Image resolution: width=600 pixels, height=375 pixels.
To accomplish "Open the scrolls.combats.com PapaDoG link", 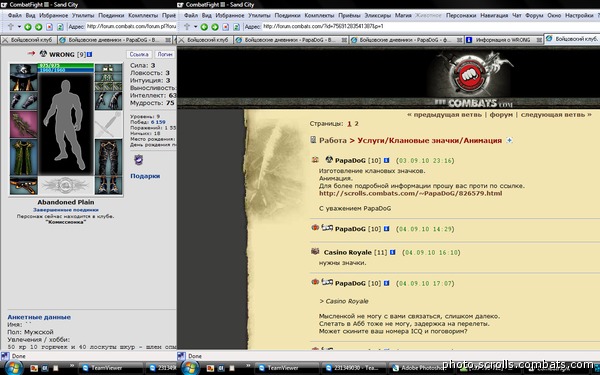I will (411, 193).
